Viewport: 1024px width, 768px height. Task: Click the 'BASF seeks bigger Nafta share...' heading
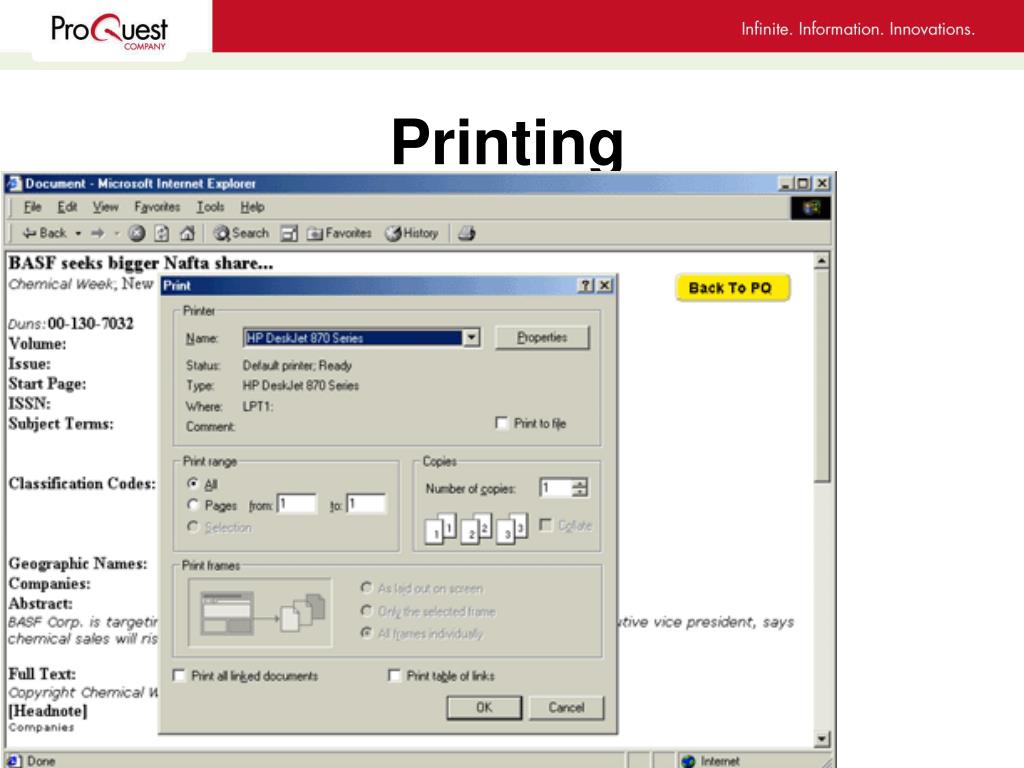[140, 263]
